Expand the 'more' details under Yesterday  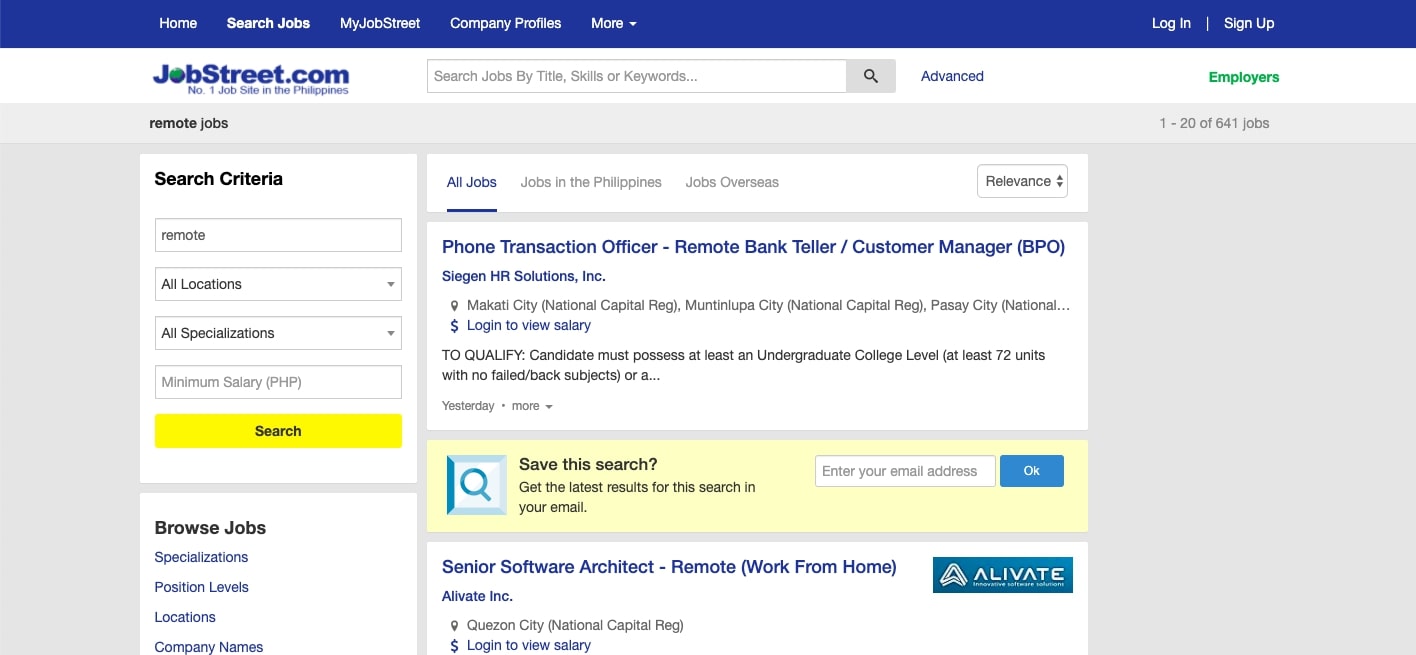532,406
